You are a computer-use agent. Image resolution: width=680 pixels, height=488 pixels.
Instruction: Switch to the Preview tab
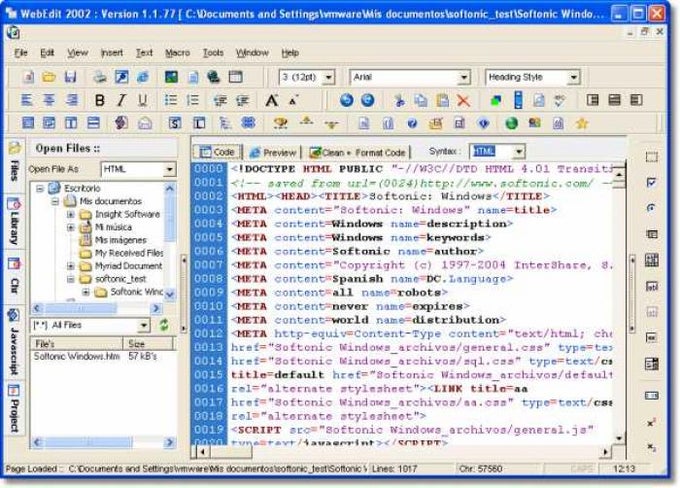point(272,152)
